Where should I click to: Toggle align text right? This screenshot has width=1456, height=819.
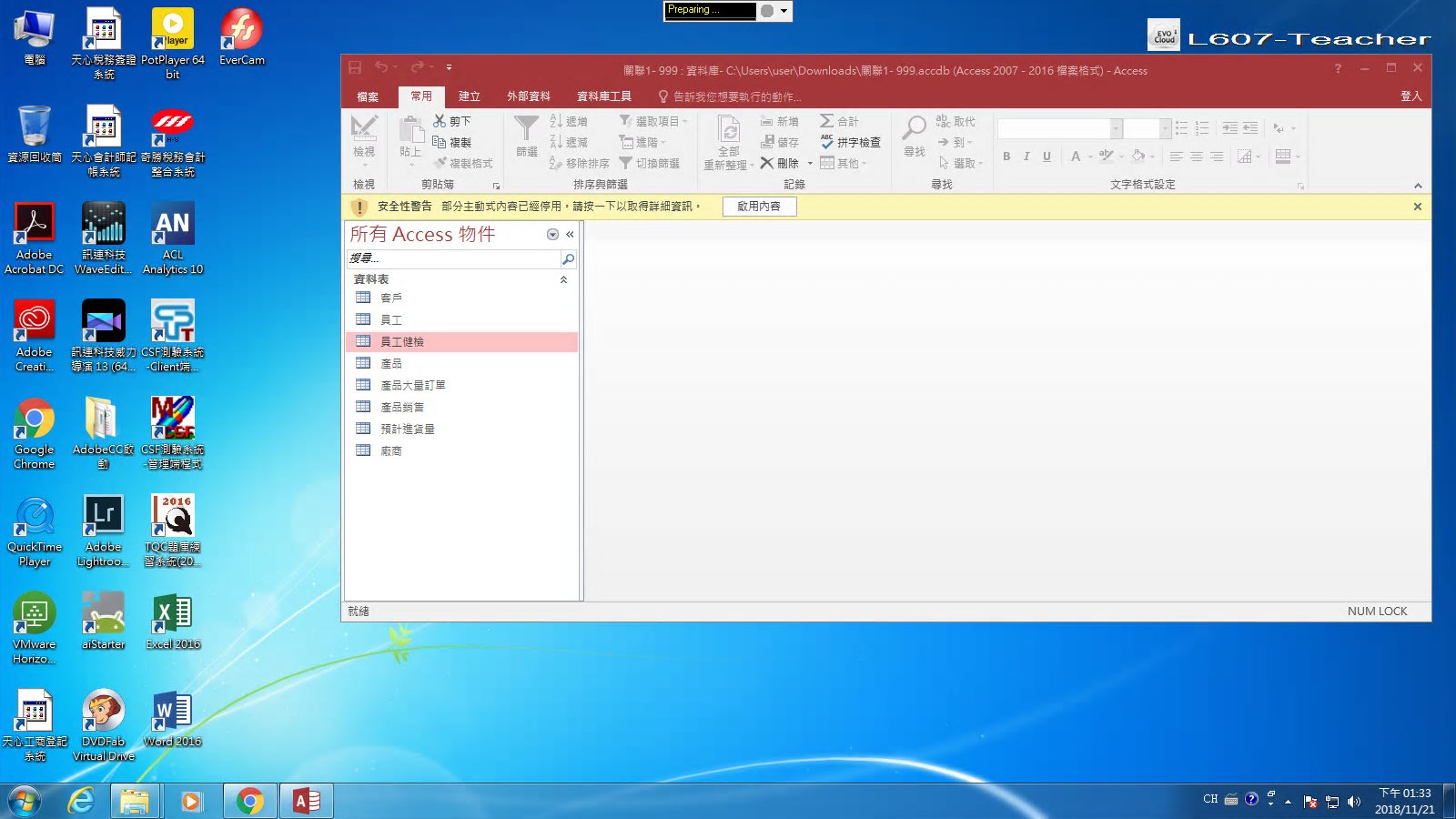tap(1217, 157)
